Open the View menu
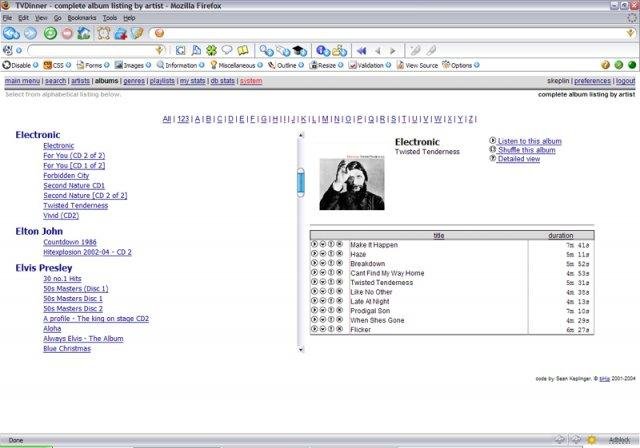Viewport: 640px width, 448px height. [x=41, y=18]
